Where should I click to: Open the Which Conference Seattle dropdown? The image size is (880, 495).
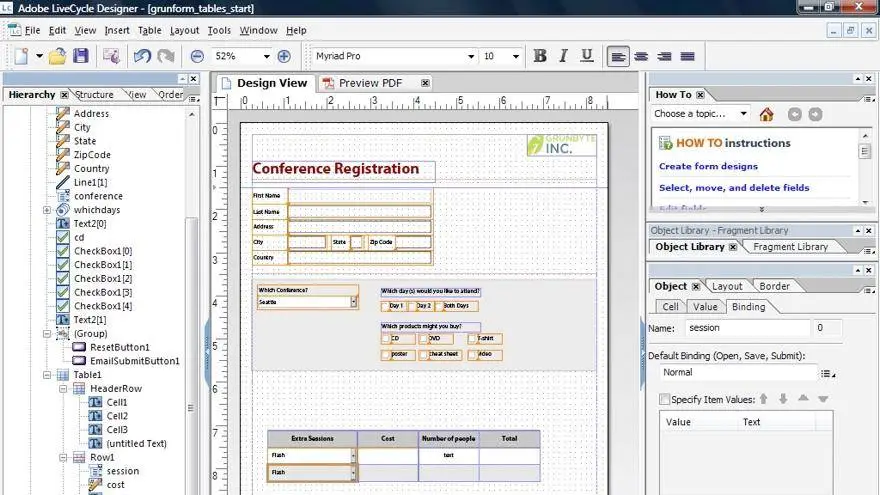(x=354, y=302)
